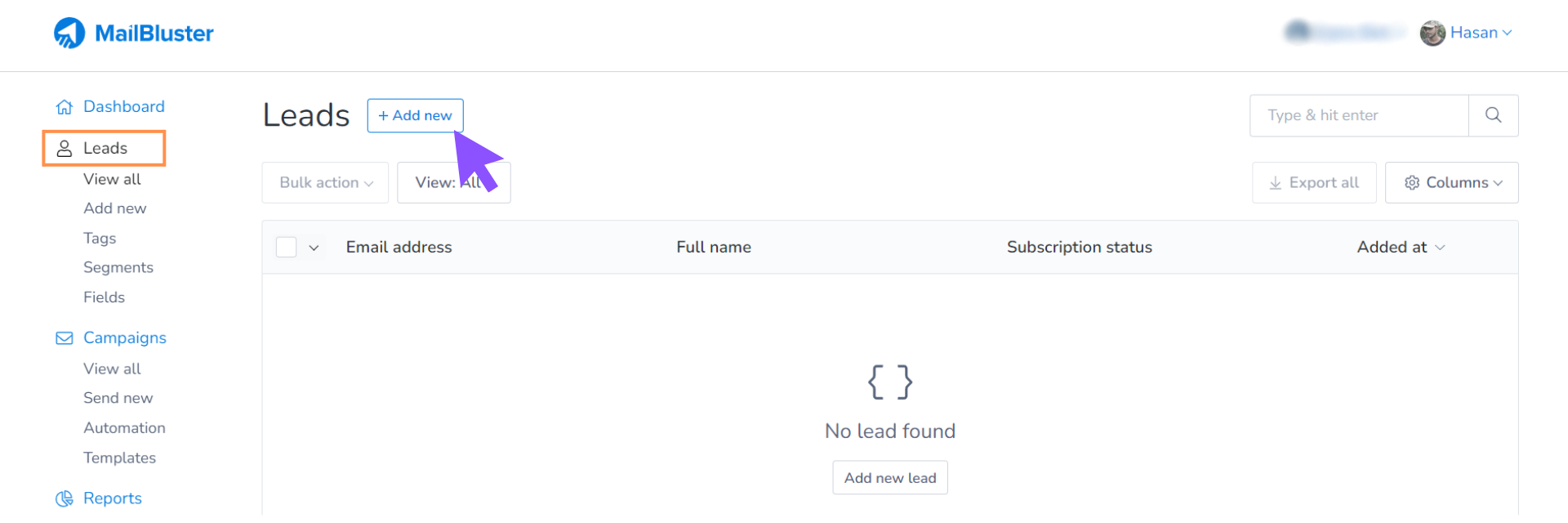Click the empty state braces icon
The height and width of the screenshot is (523, 1568).
click(x=889, y=382)
